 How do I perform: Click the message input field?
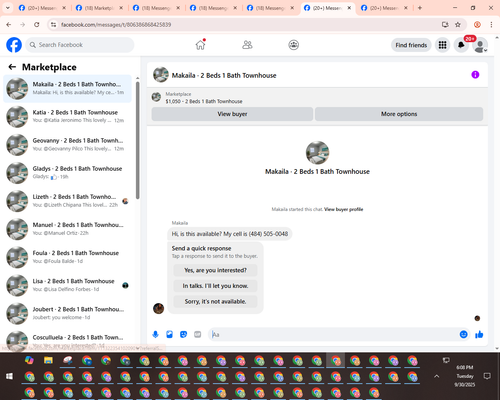coord(333,334)
